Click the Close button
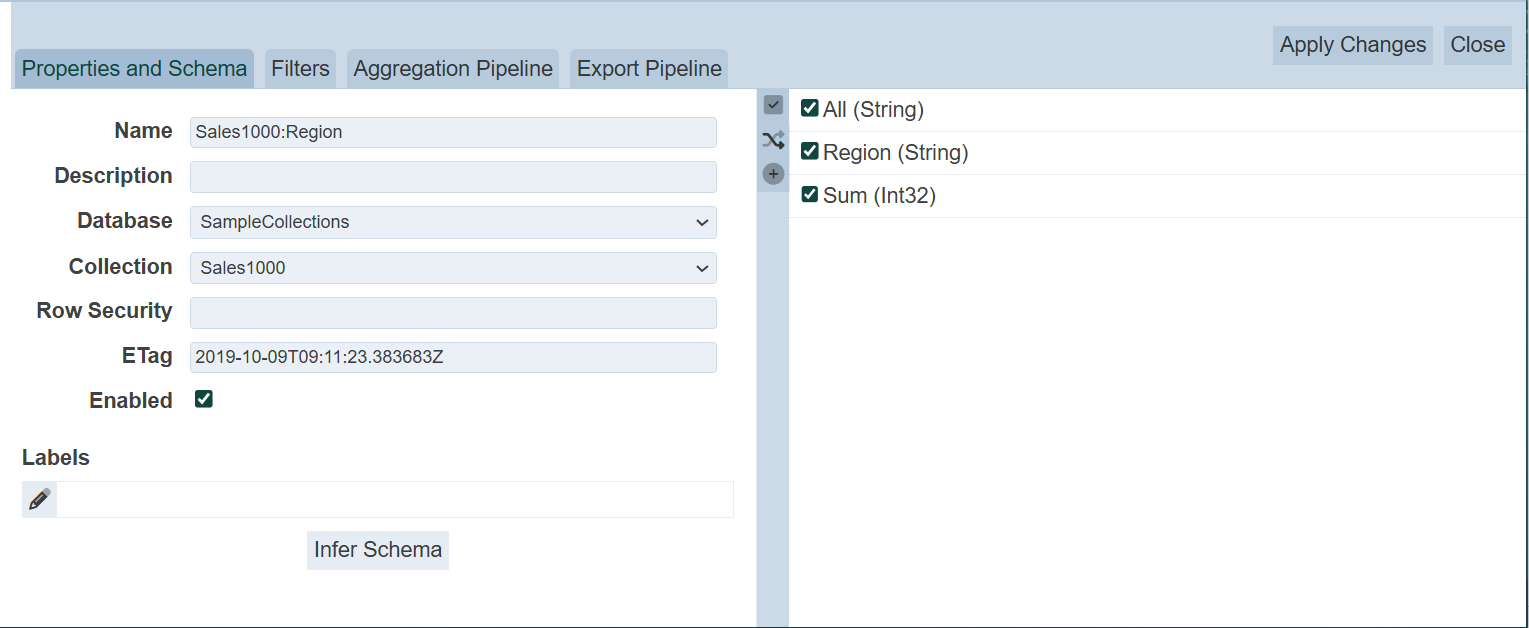1529x628 pixels. tap(1477, 45)
